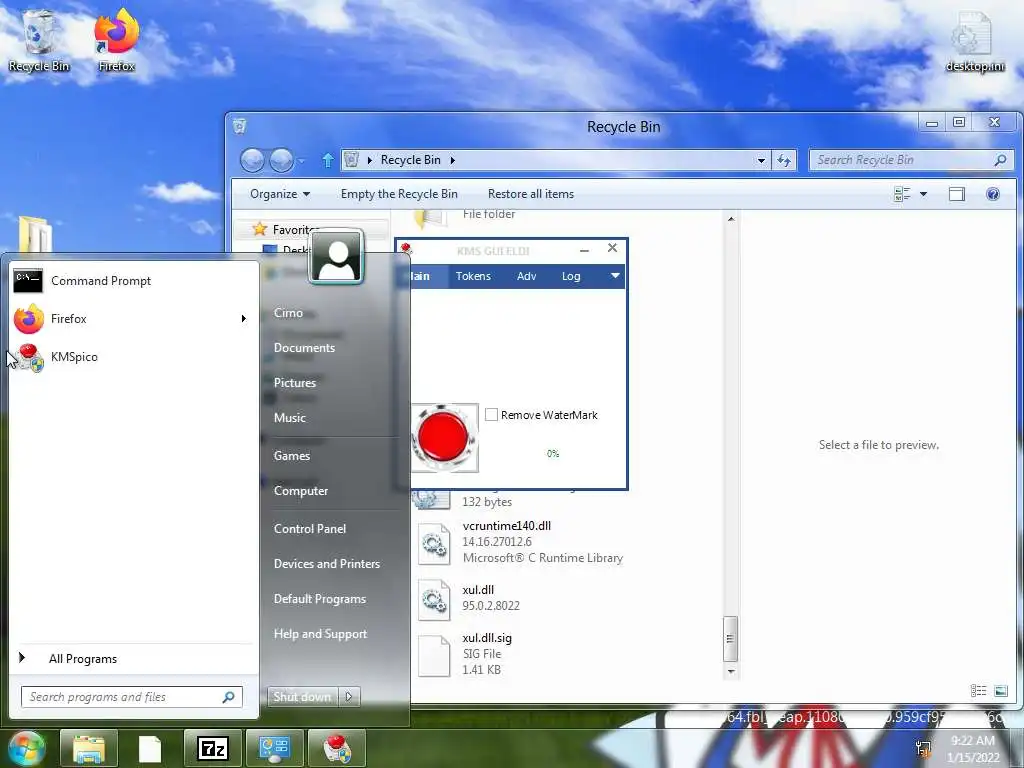Click the Forward navigation button in Recycle Bin
The width and height of the screenshot is (1024, 768).
[281, 160]
